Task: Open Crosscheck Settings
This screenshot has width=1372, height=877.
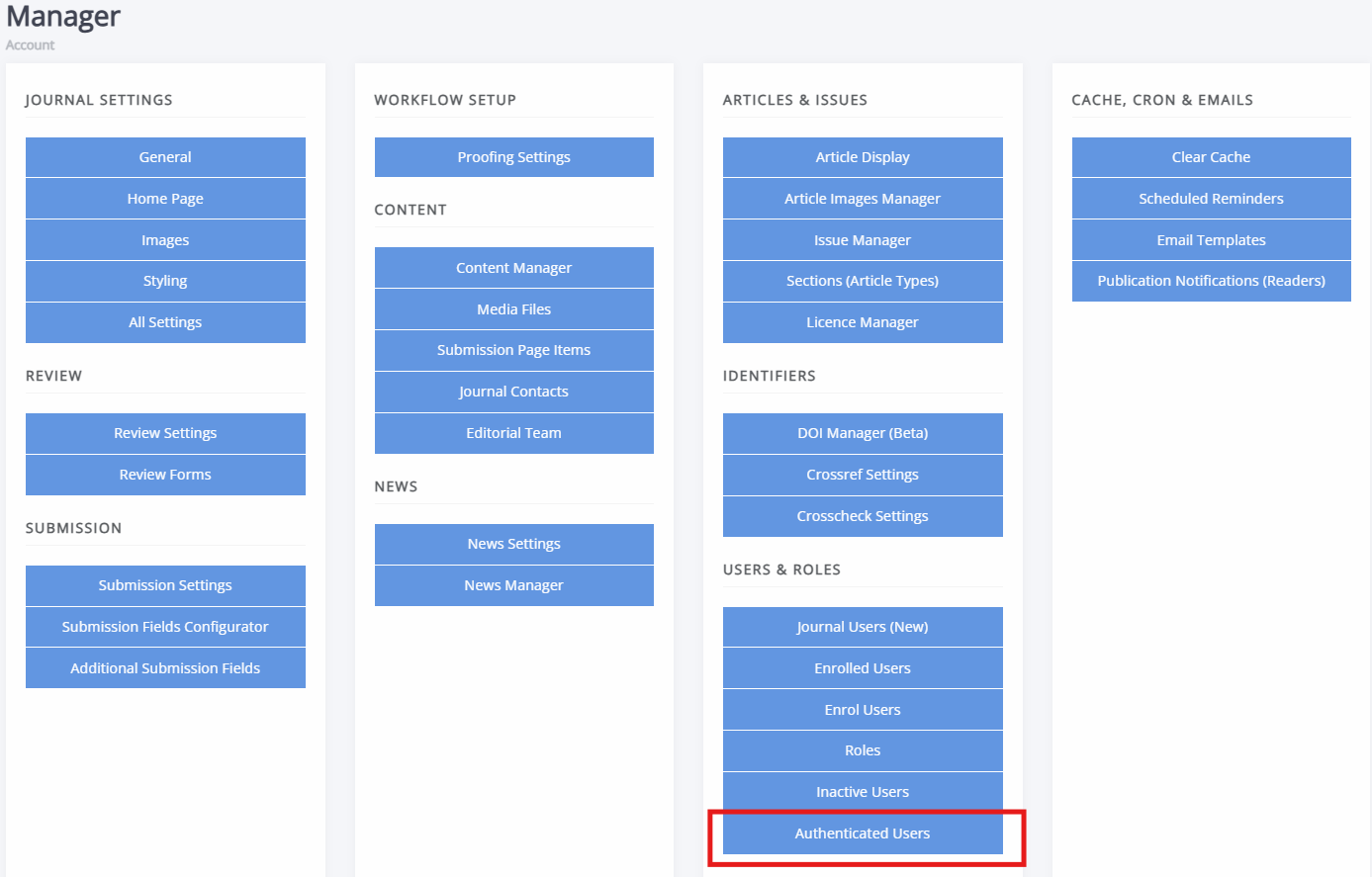Action: (x=863, y=516)
